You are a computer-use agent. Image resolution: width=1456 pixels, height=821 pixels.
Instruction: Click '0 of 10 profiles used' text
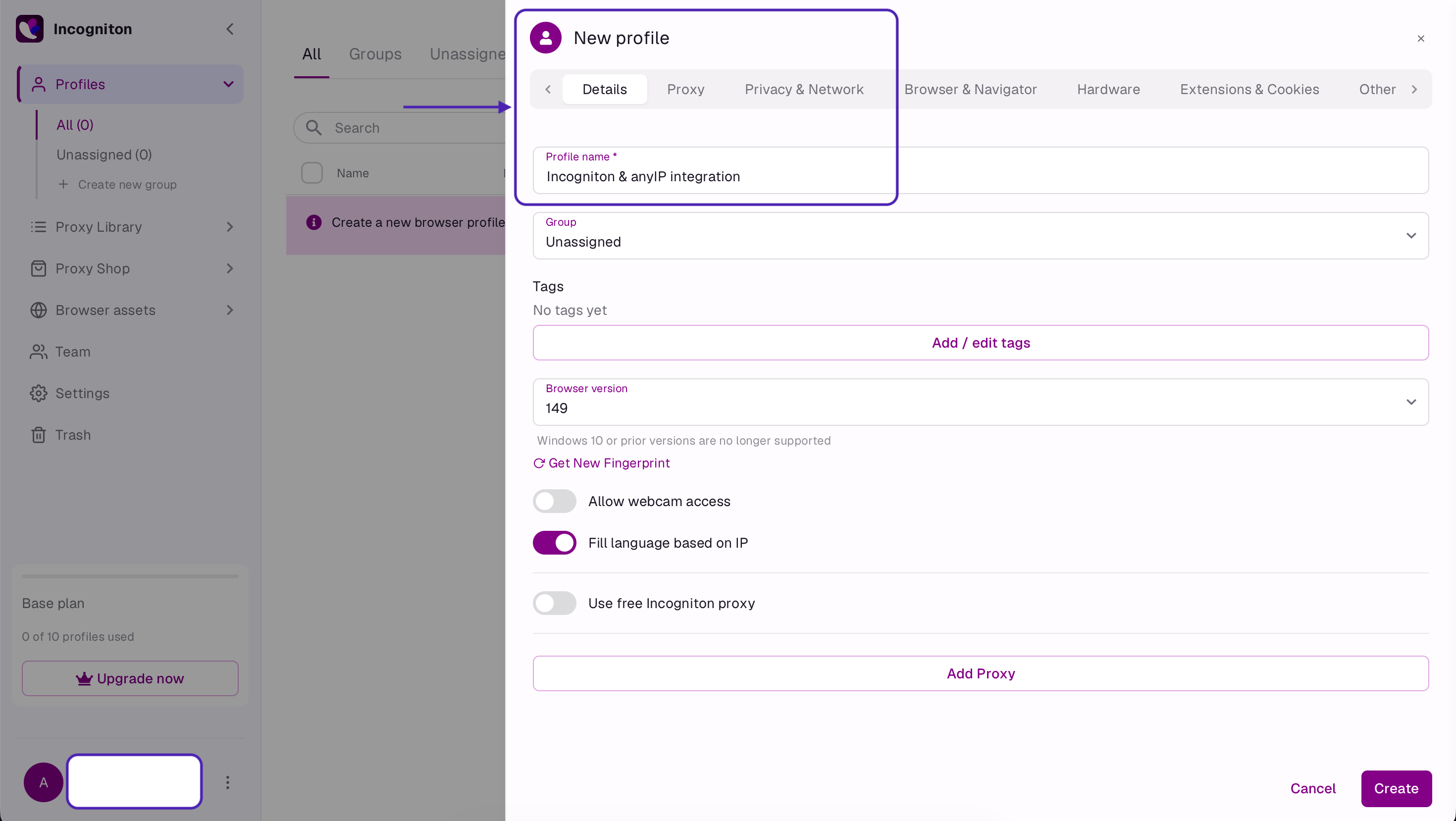click(78, 637)
